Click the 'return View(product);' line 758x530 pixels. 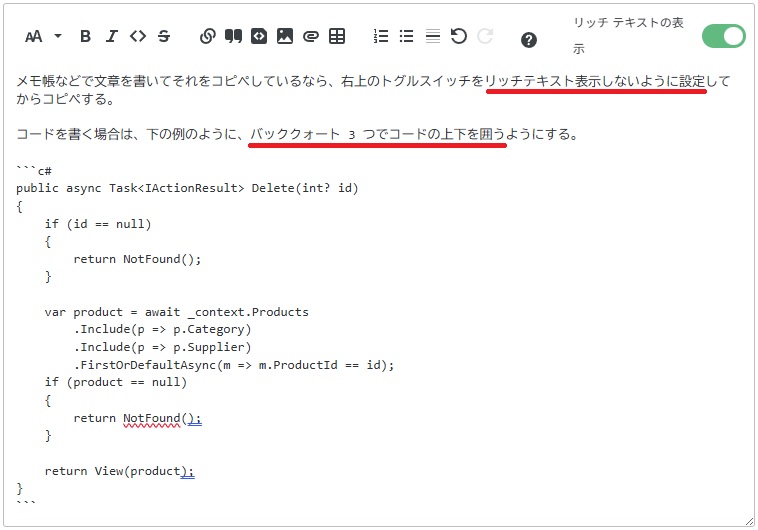(119, 471)
